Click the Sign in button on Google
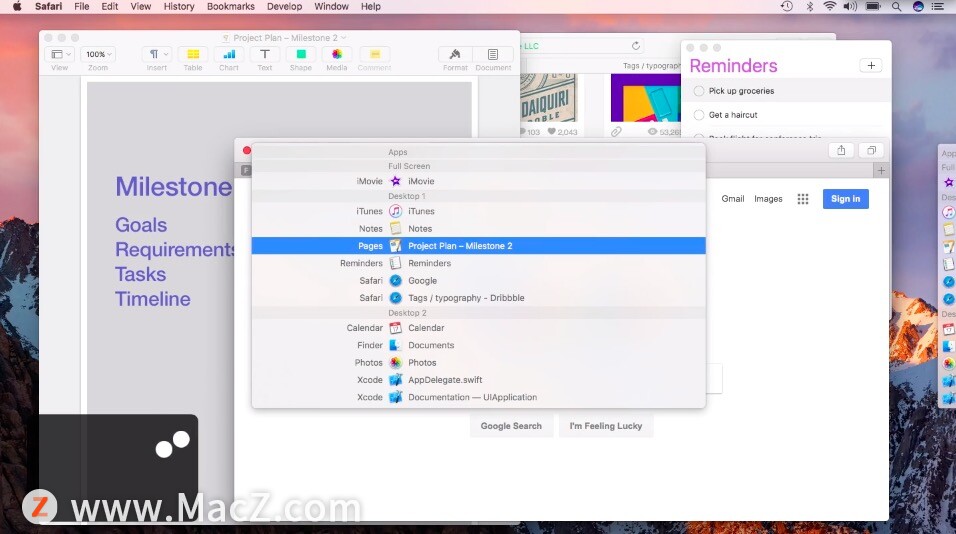This screenshot has height=534, width=956. [846, 199]
